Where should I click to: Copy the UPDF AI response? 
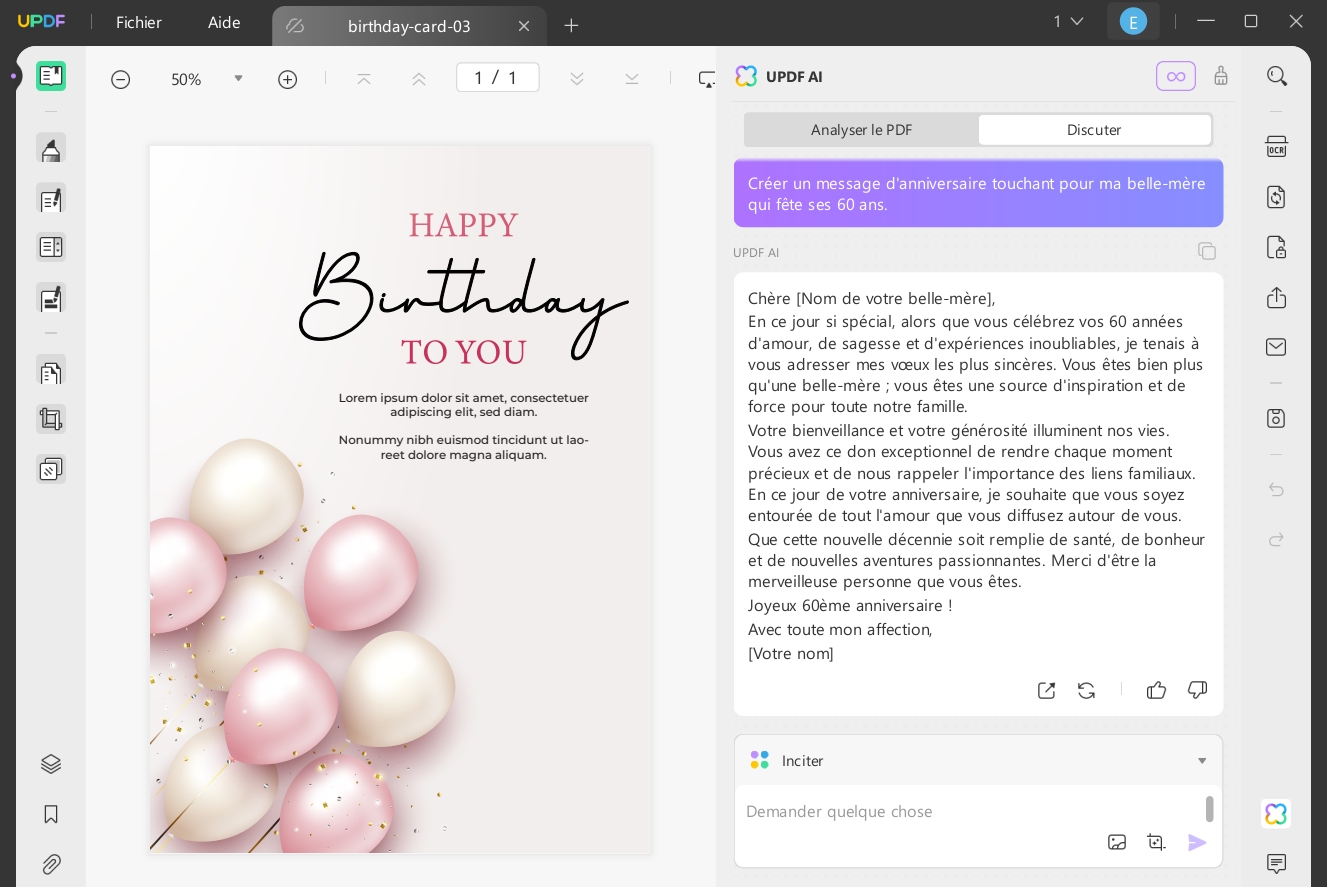coord(1207,251)
